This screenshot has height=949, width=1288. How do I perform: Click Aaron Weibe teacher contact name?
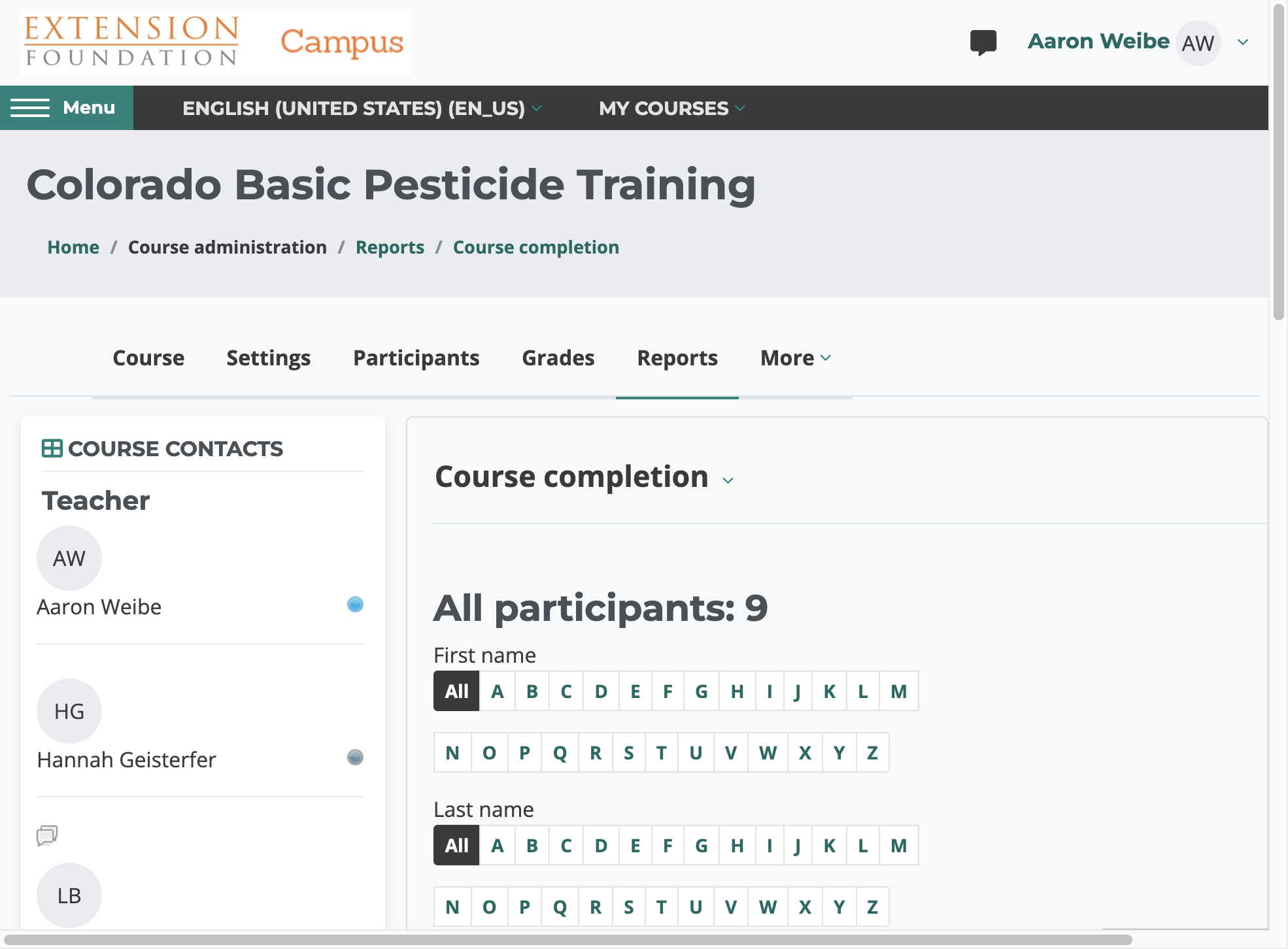click(x=99, y=607)
